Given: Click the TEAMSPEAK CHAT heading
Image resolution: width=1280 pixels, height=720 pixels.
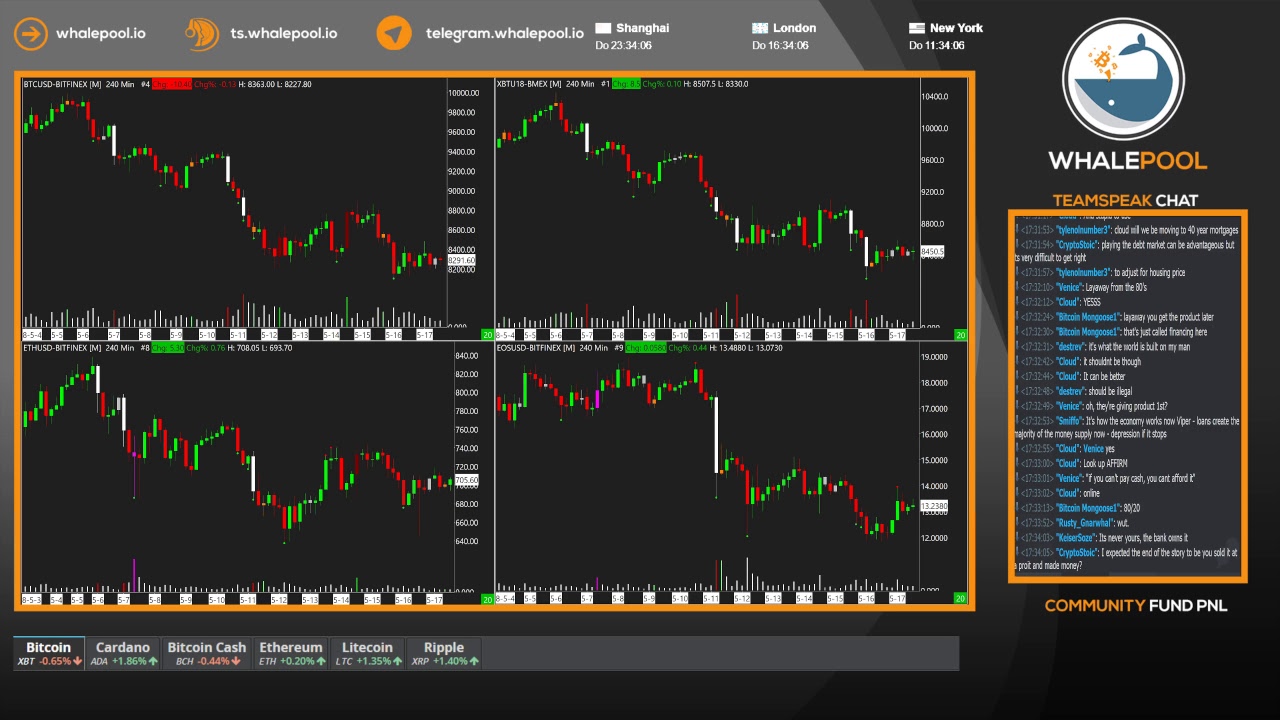Looking at the screenshot, I should point(1125,200).
